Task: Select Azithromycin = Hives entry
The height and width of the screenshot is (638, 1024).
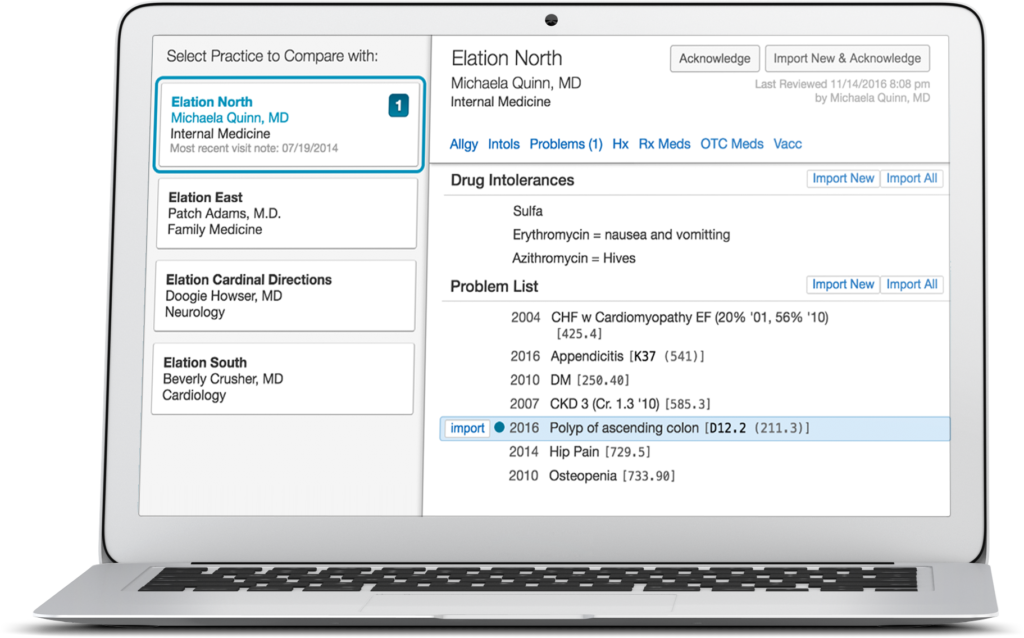Action: pos(573,258)
